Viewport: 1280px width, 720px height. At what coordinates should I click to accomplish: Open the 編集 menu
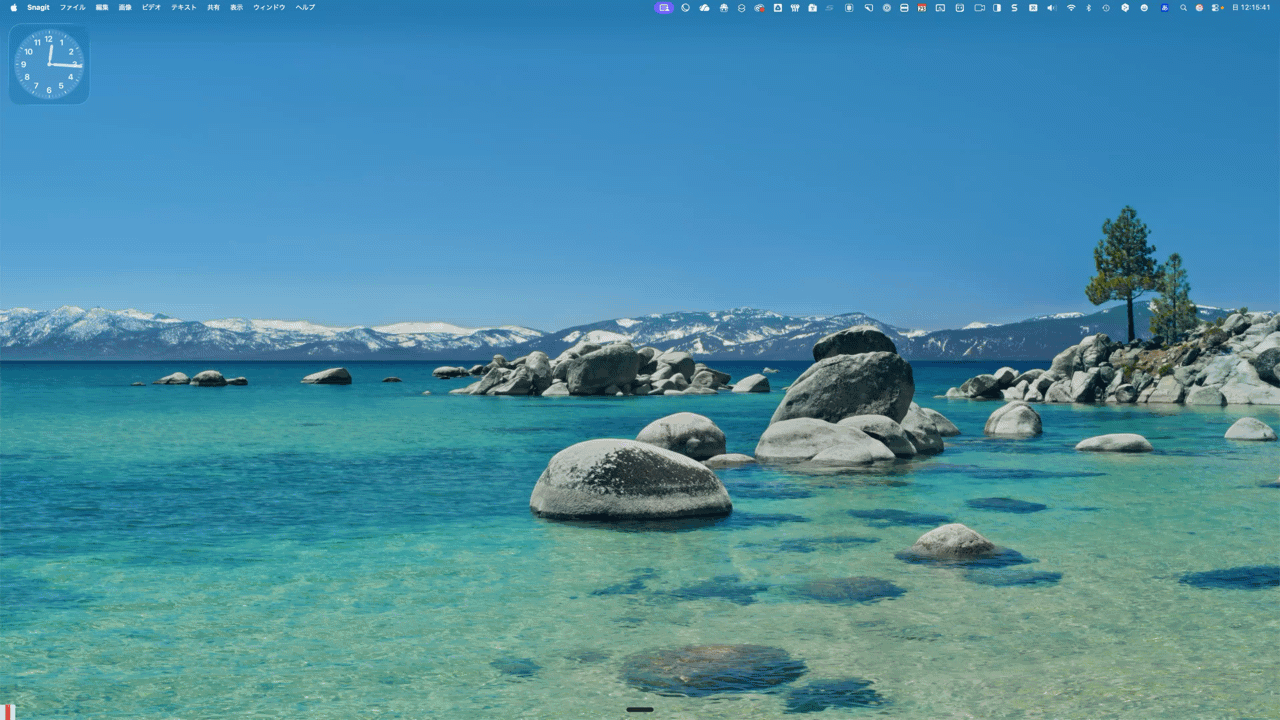[x=102, y=7]
